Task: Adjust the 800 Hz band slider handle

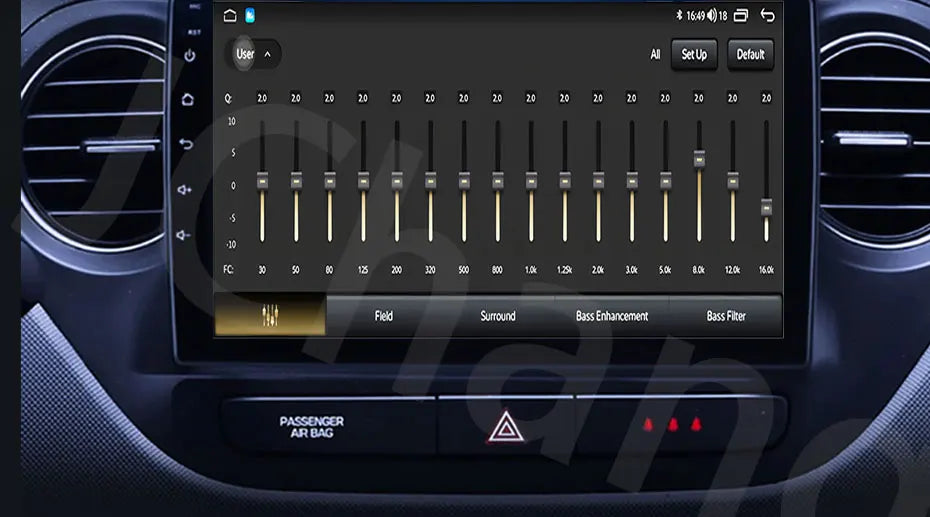Action: [498, 181]
